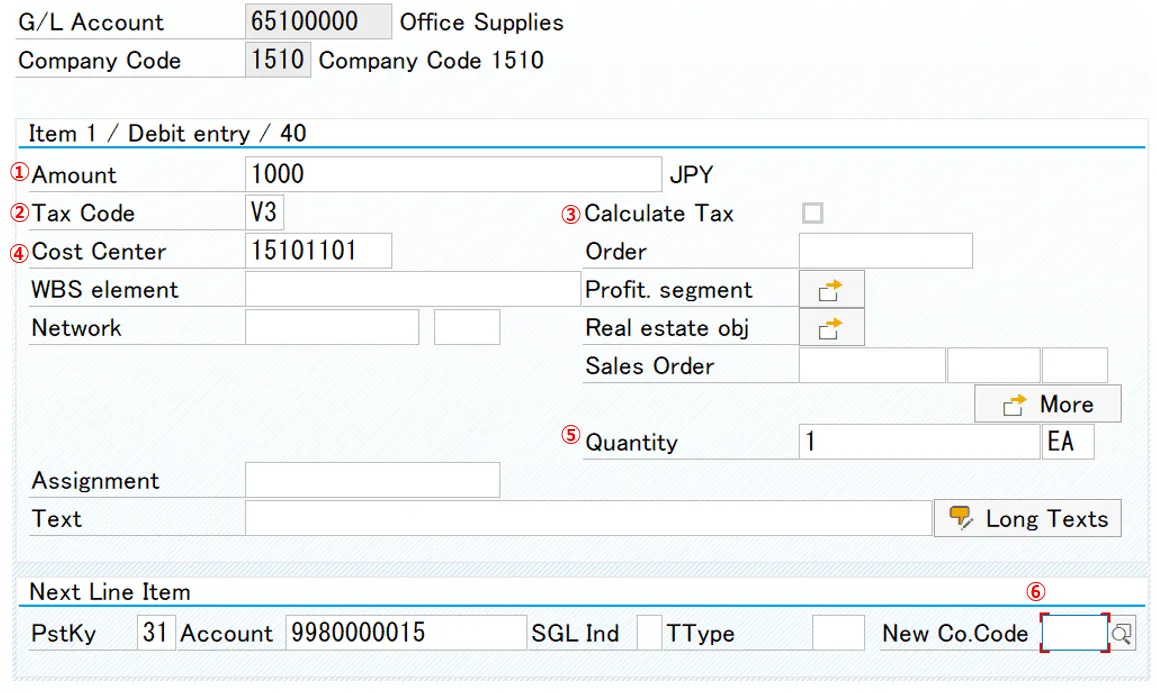Screen dimensions: 1157x693
Task: Select the Text input field
Action: (x=590, y=518)
